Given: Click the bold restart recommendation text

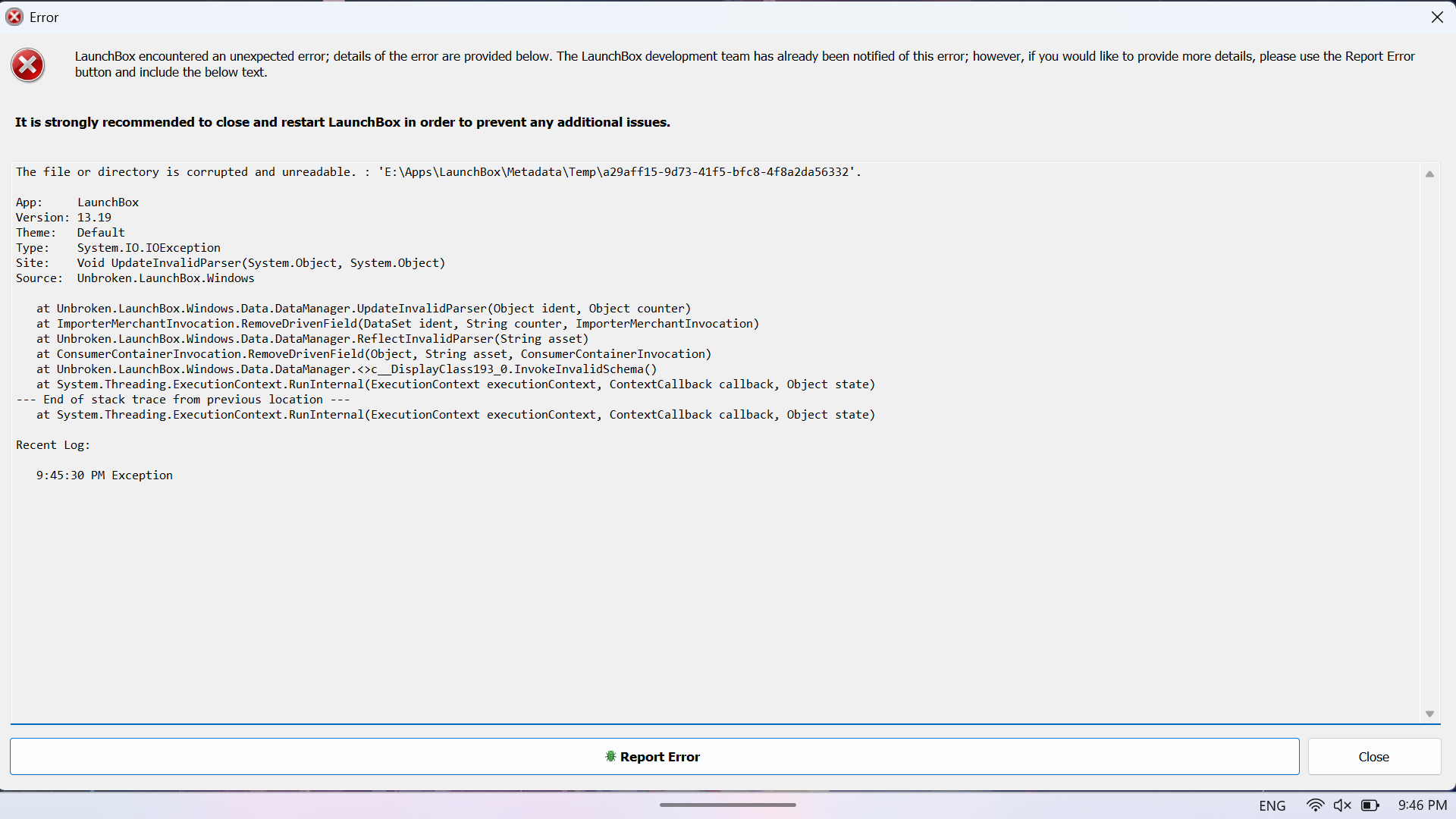Looking at the screenshot, I should coord(343,122).
